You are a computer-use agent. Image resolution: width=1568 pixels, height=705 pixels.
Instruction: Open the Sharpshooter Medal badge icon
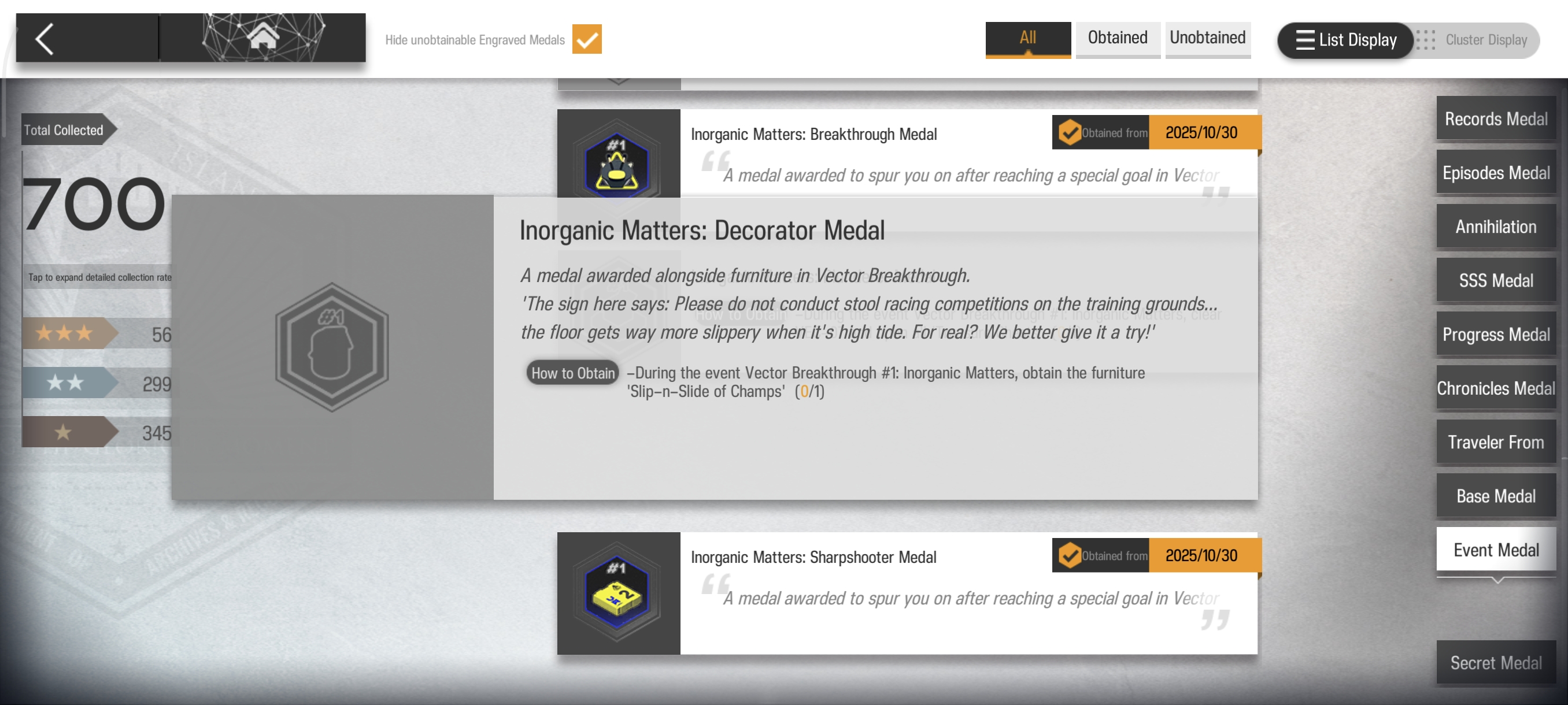point(617,592)
